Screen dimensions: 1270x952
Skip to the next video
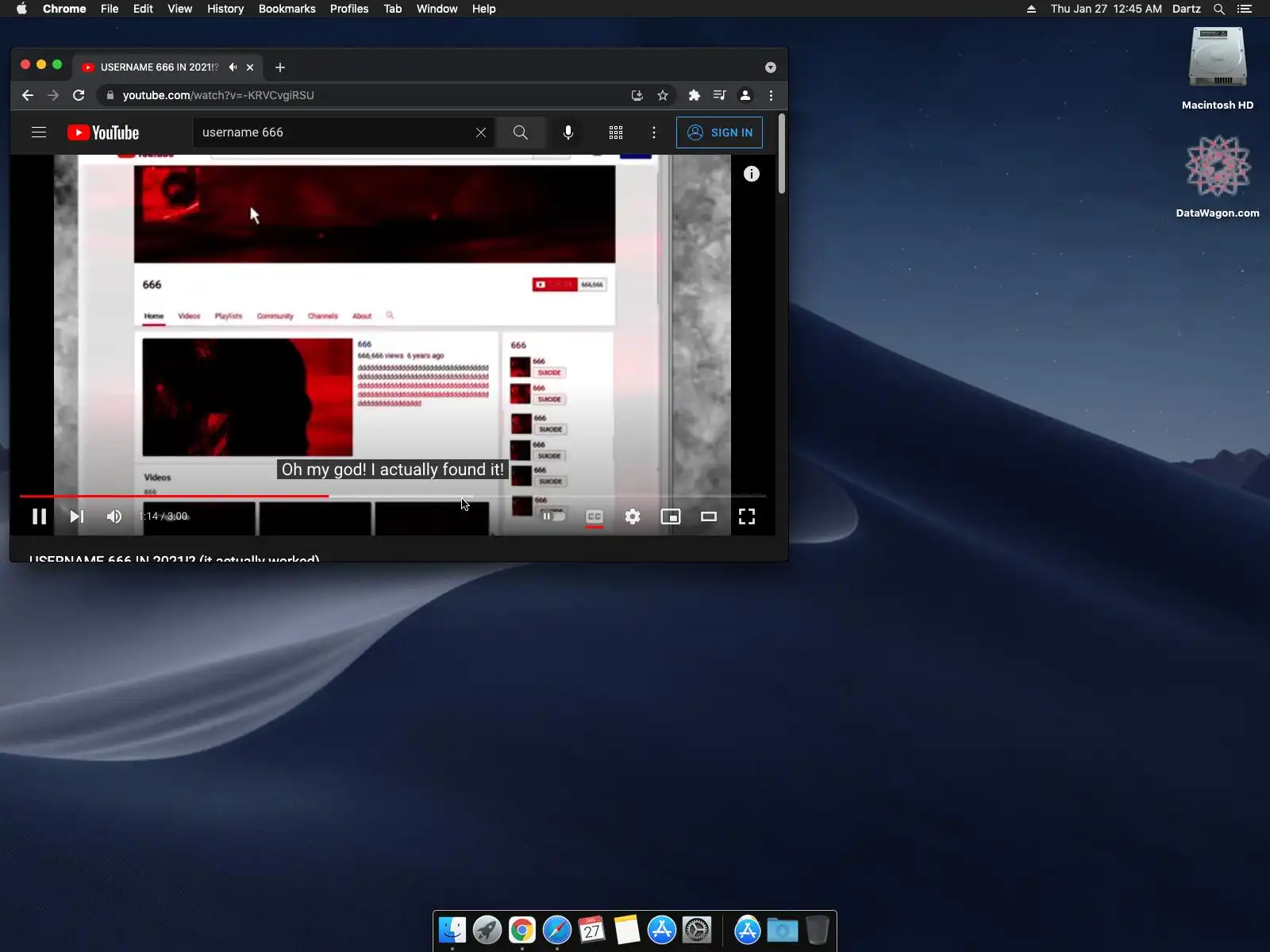[x=76, y=516]
